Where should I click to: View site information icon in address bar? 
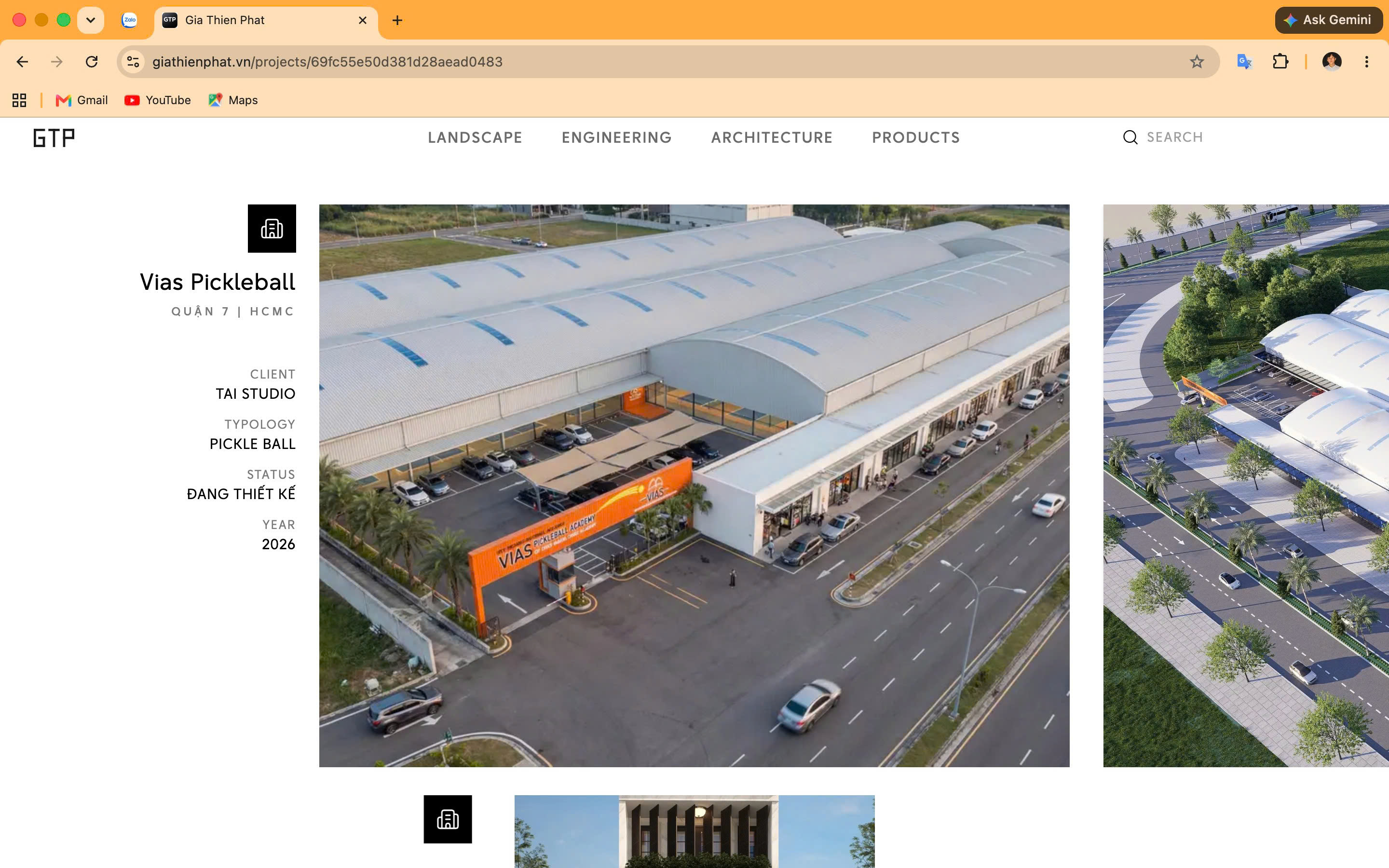[133, 61]
